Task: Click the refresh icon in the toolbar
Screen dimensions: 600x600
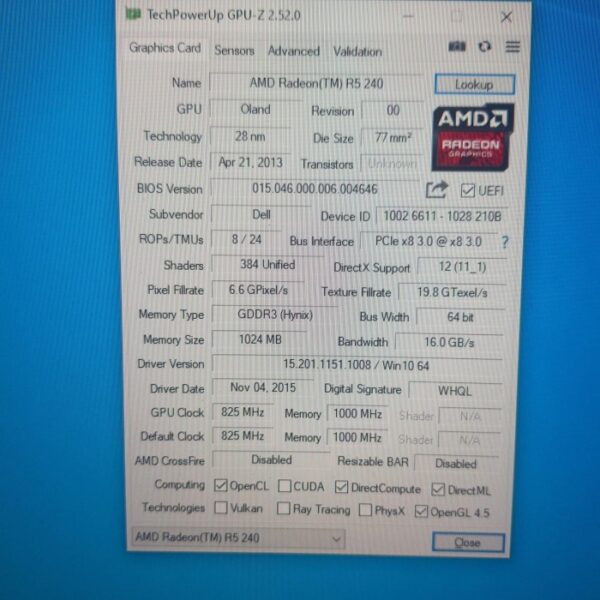Action: click(485, 47)
